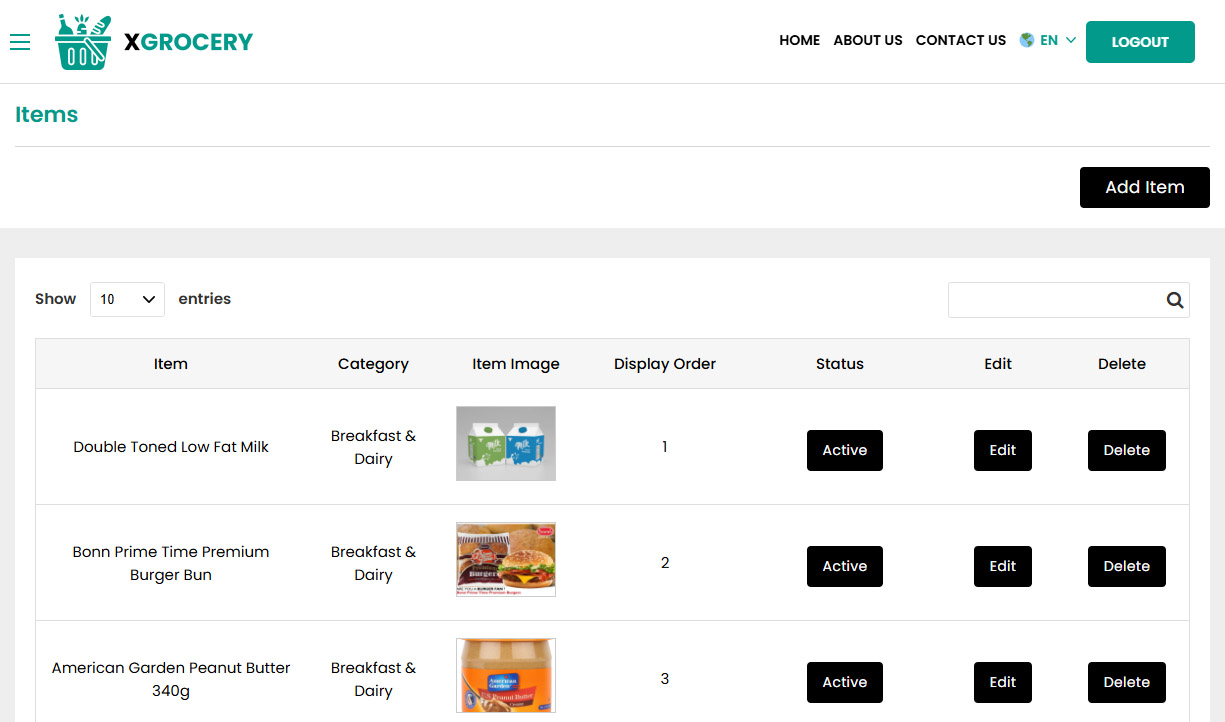Viewport: 1225px width, 722px height.
Task: Open the image of Double Toned Low Fat Milk
Action: (x=505, y=443)
